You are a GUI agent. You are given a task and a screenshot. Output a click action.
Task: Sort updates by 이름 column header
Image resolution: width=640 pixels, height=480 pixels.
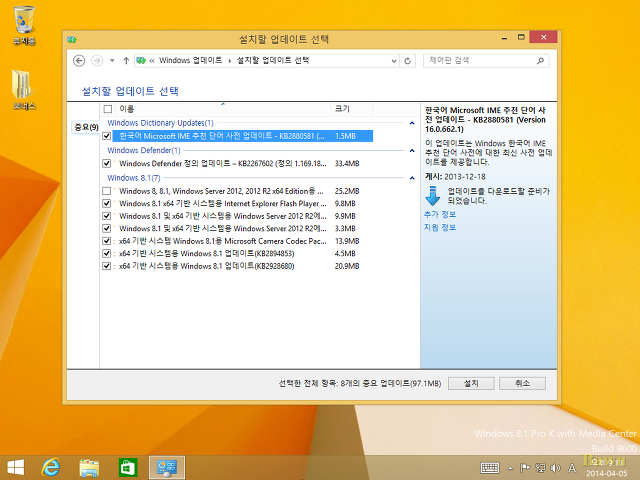point(223,109)
